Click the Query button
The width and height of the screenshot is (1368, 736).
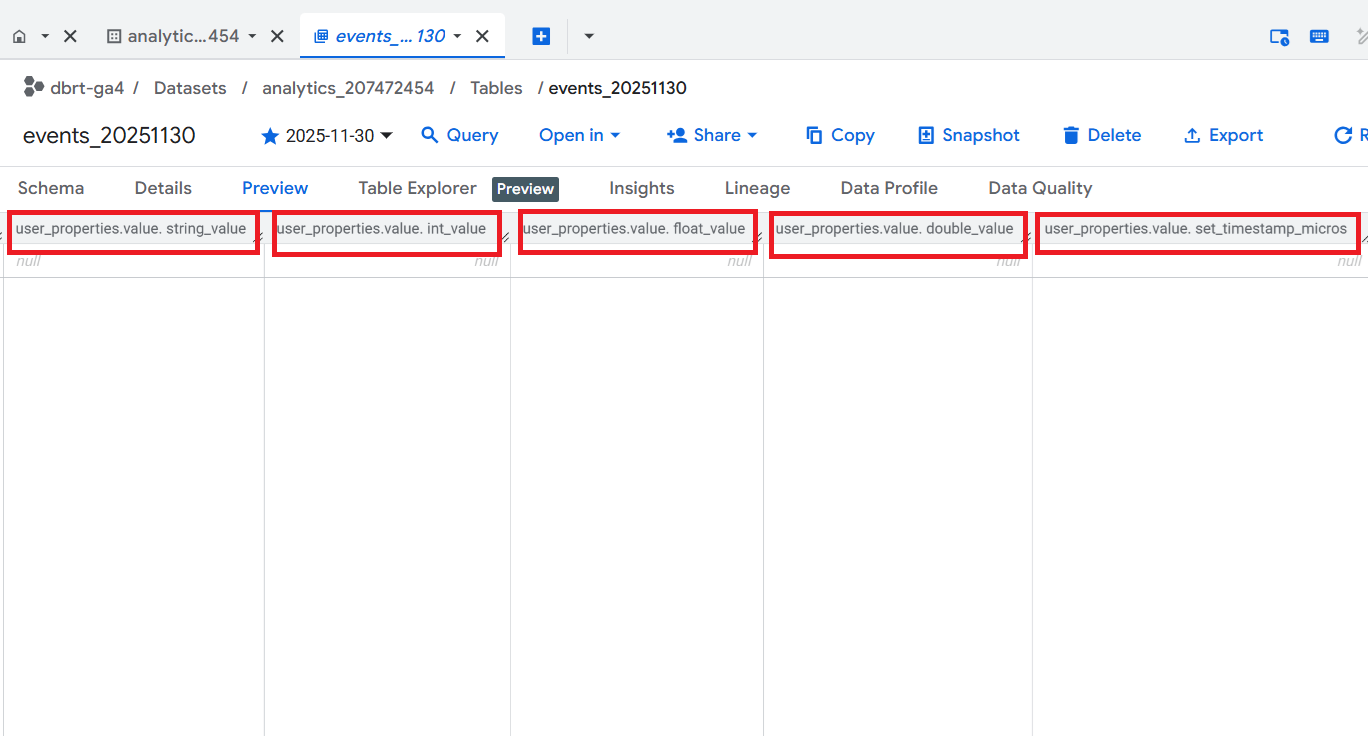(x=459, y=135)
